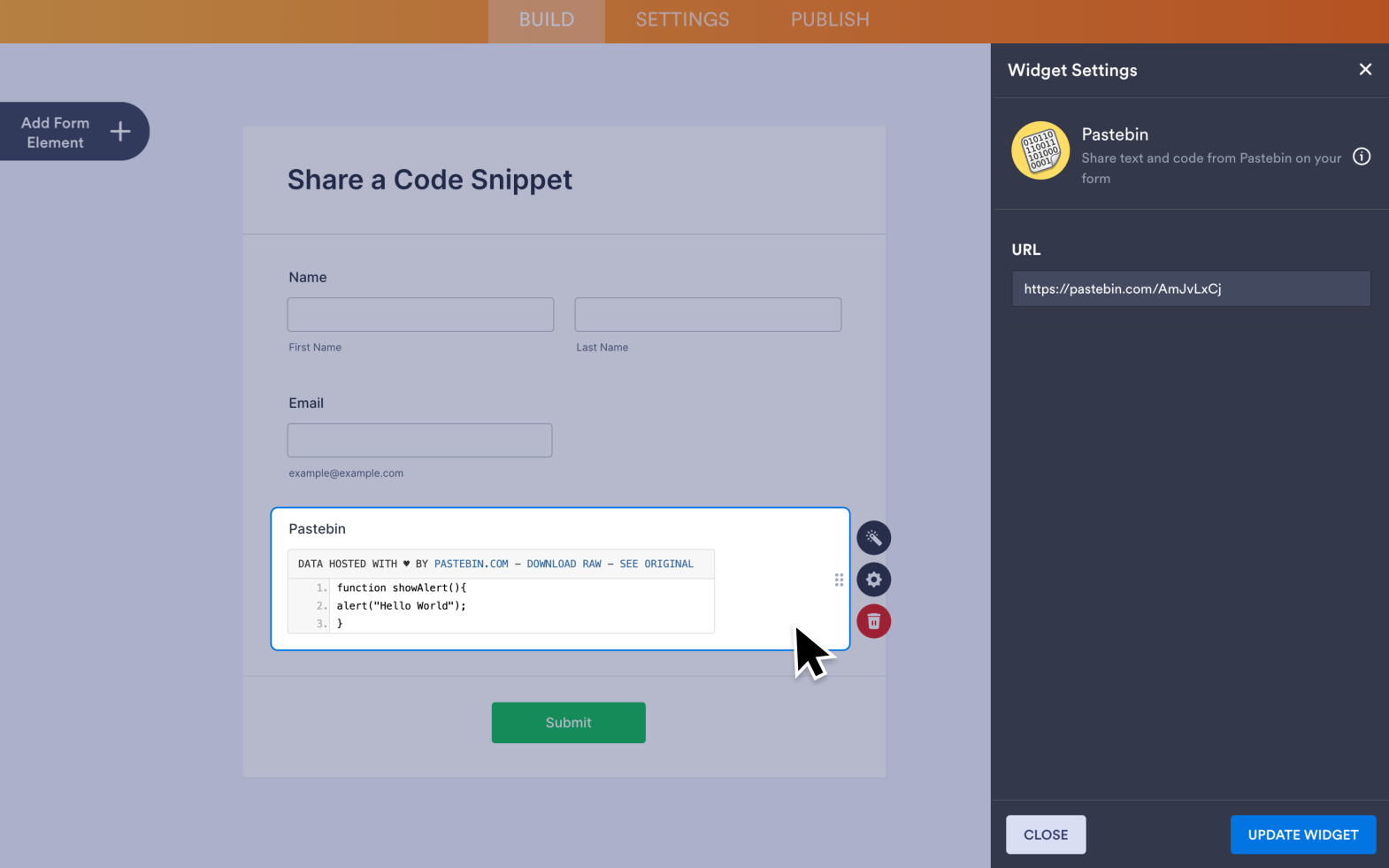Click the plus icon on Add Form Element

click(x=120, y=132)
